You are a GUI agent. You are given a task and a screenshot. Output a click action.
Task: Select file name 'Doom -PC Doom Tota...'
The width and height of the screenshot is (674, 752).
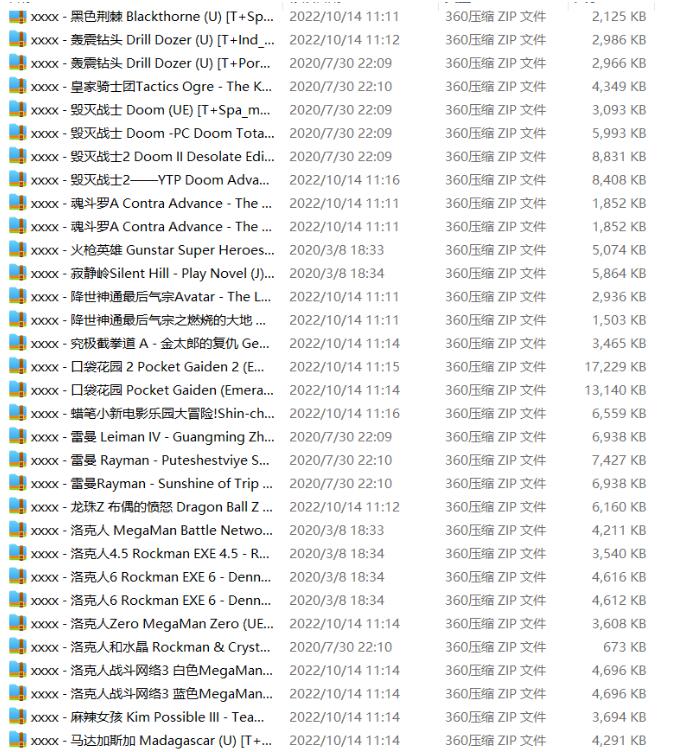pyautogui.click(x=153, y=133)
